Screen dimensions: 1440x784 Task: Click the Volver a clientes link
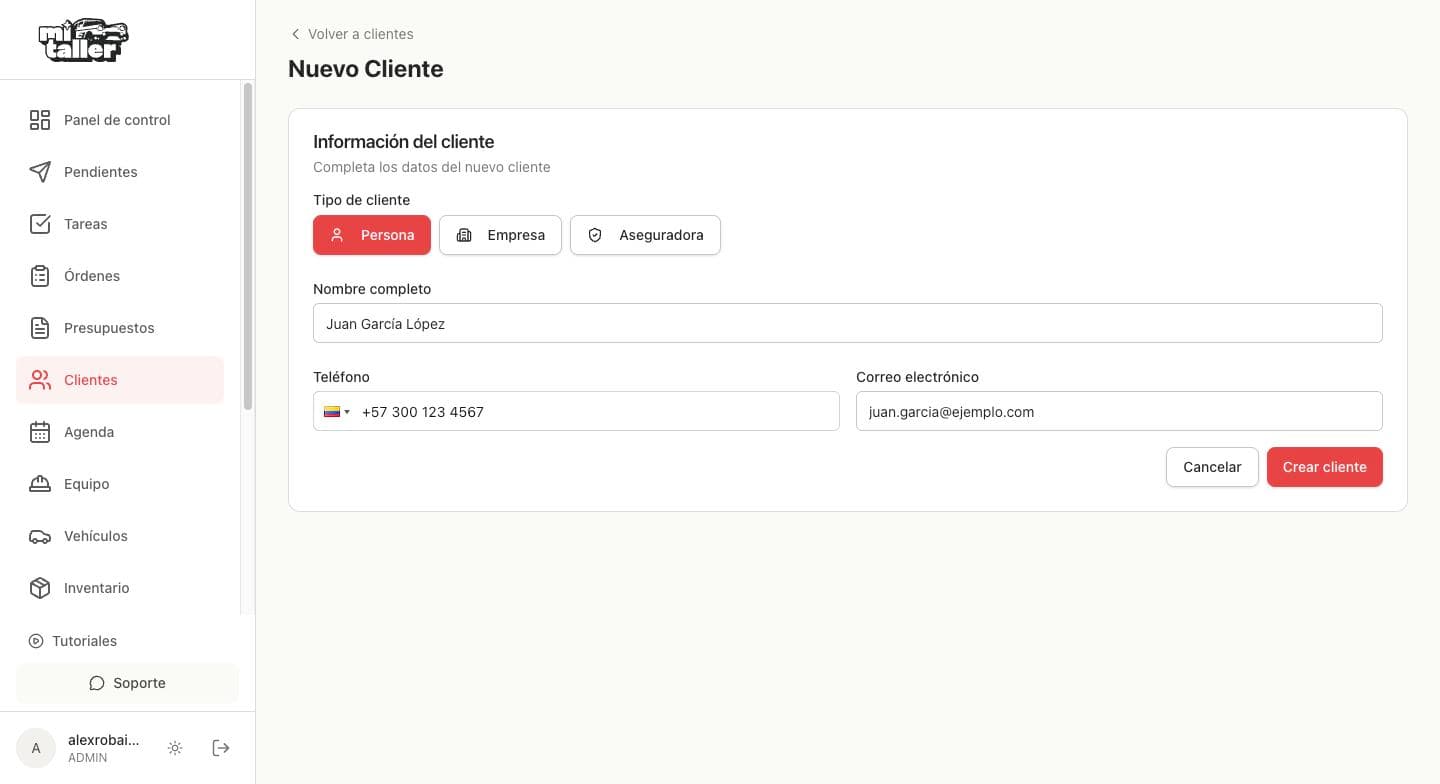[x=351, y=34]
